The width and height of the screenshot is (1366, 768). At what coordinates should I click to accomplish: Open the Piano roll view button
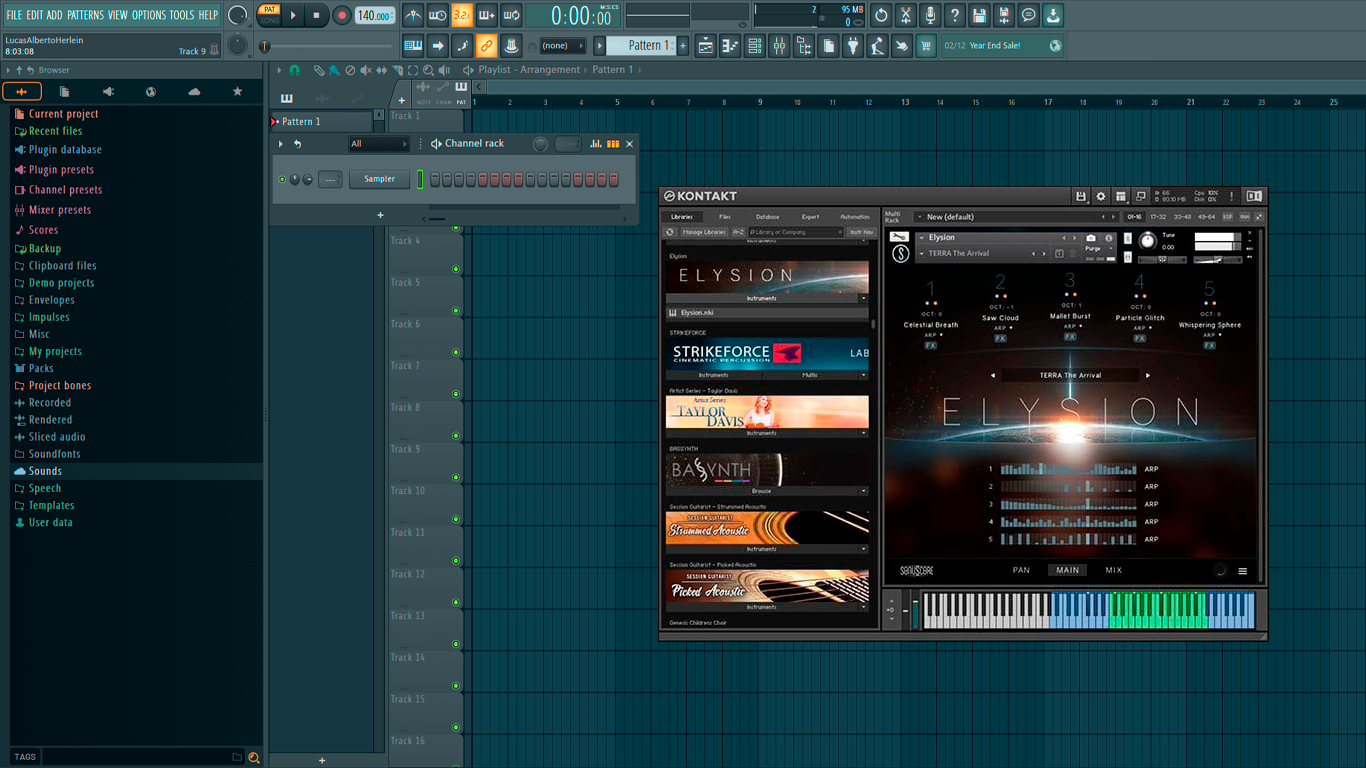[x=730, y=46]
